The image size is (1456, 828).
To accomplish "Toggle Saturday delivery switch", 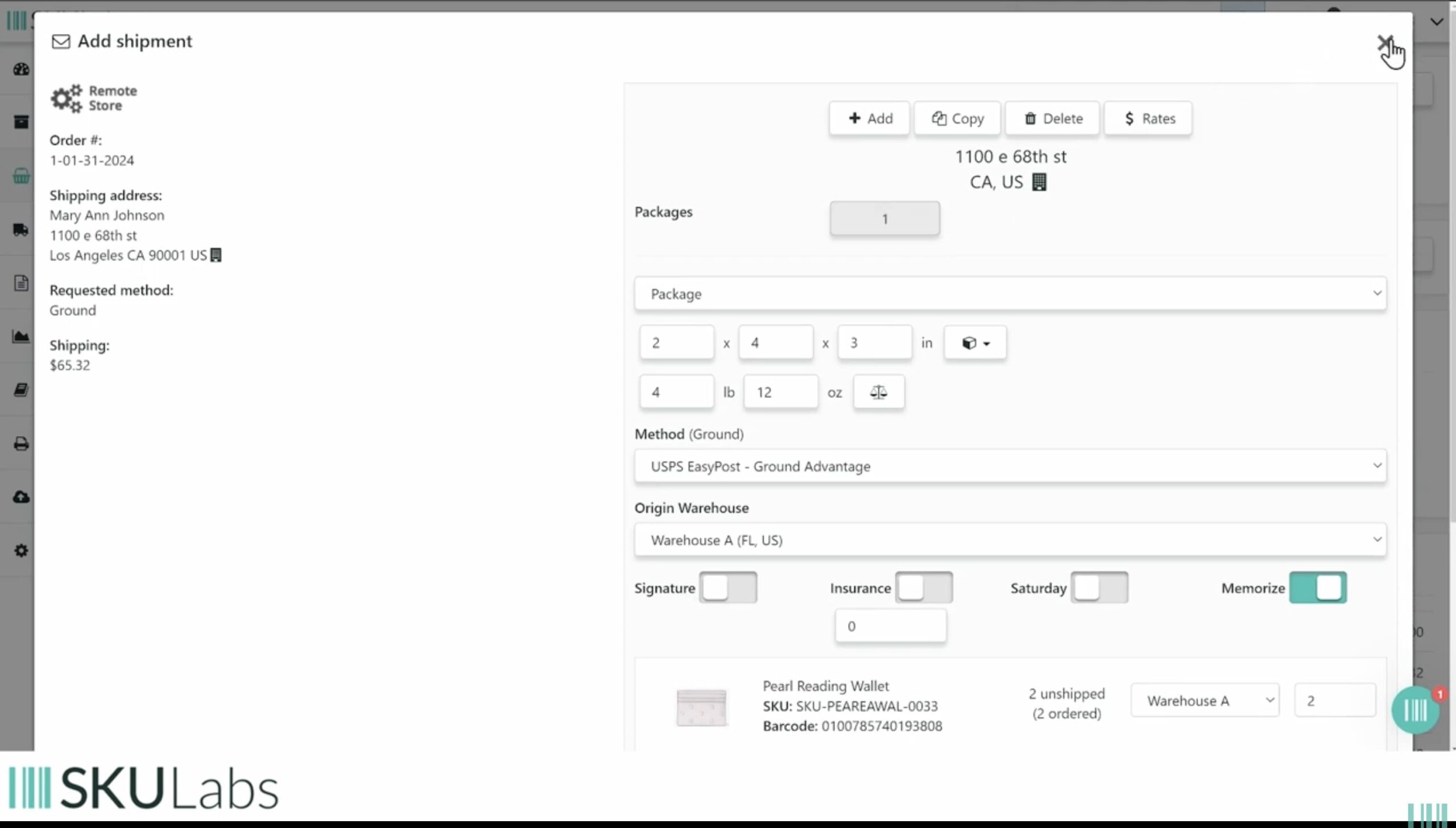I will pyautogui.click(x=1099, y=587).
